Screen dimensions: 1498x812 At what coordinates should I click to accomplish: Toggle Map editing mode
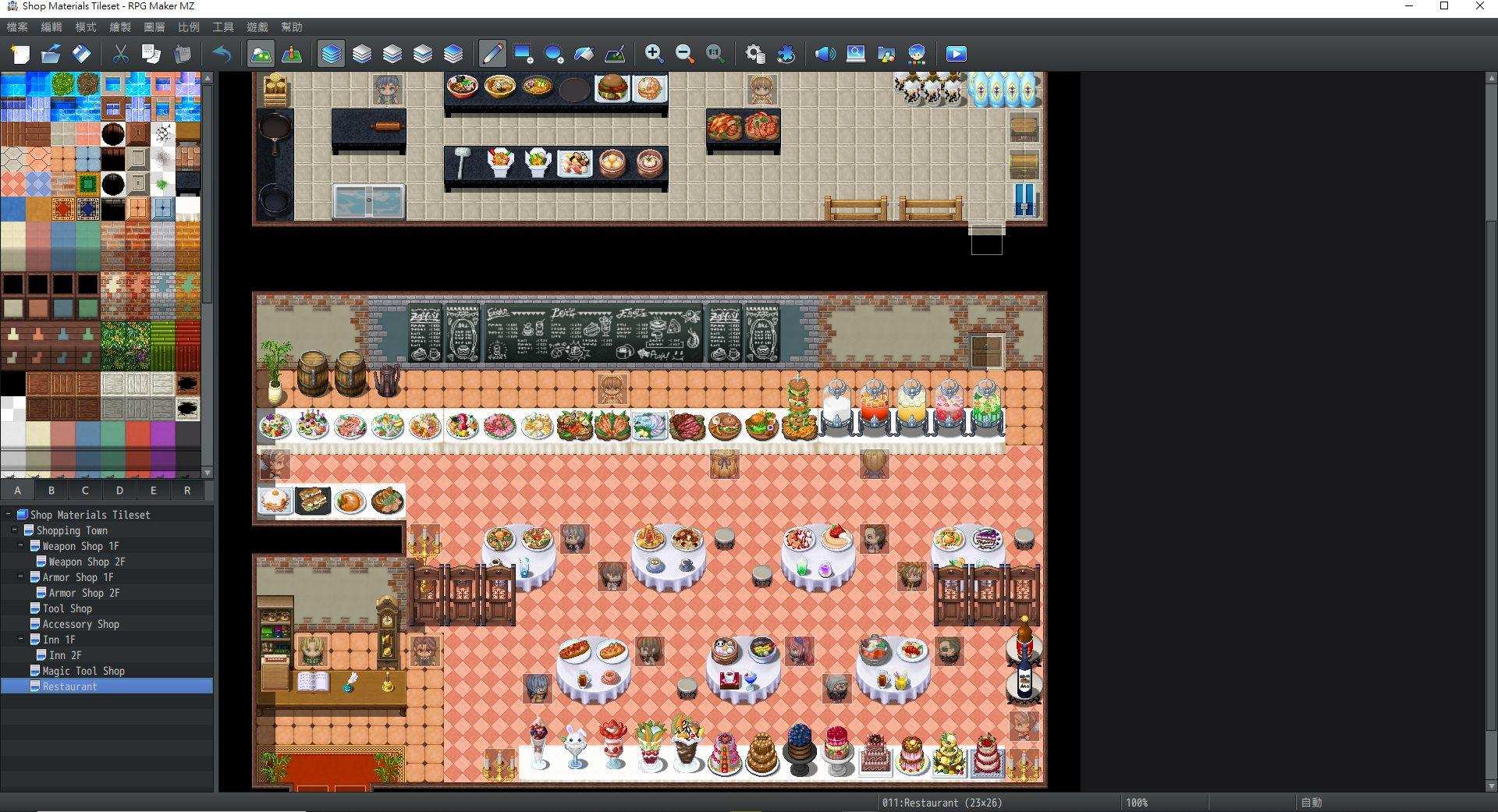[261, 54]
